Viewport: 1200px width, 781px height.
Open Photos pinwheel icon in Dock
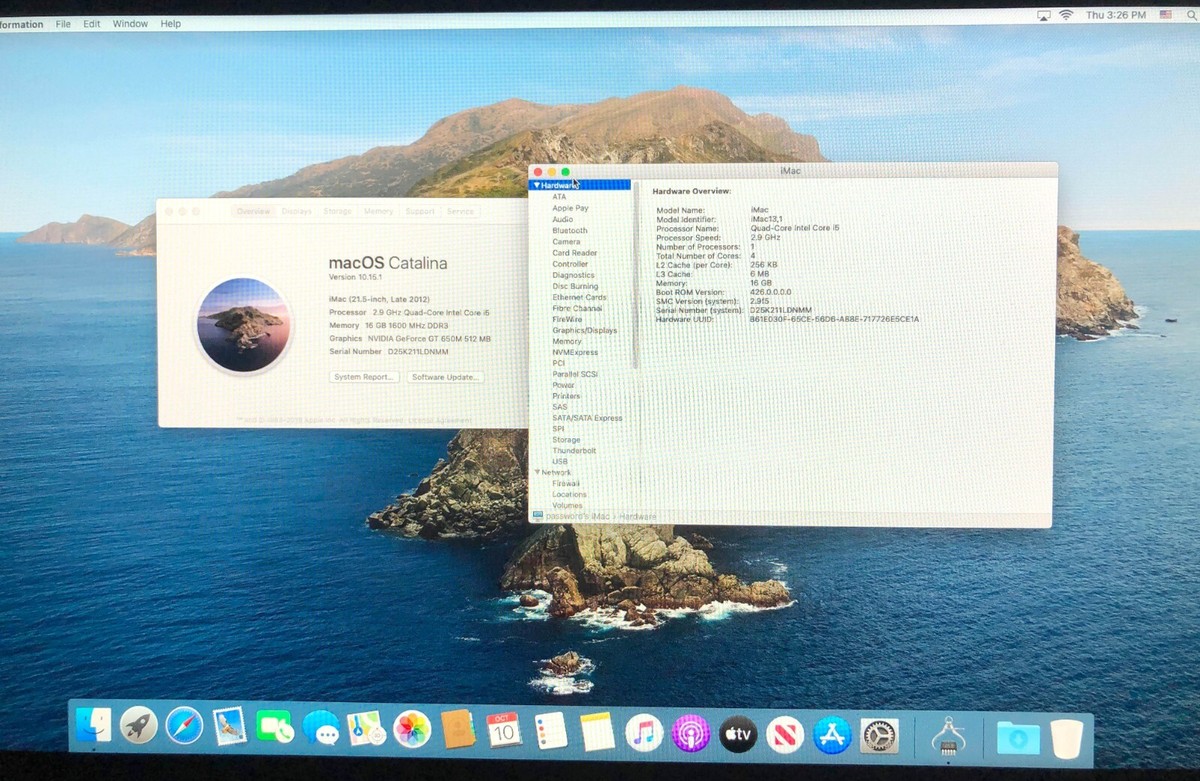tap(412, 729)
